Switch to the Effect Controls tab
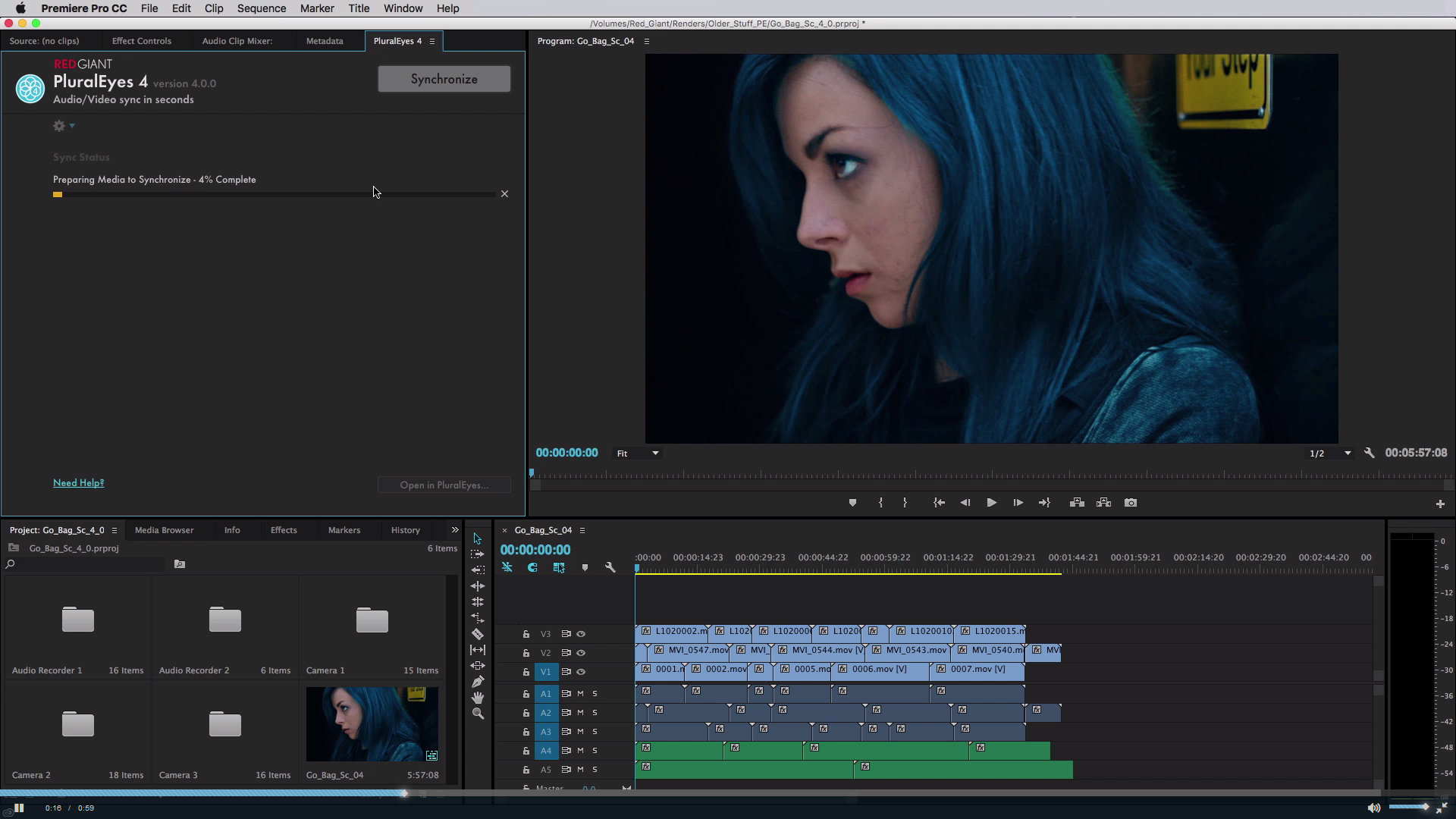The height and width of the screenshot is (819, 1456). pos(141,41)
